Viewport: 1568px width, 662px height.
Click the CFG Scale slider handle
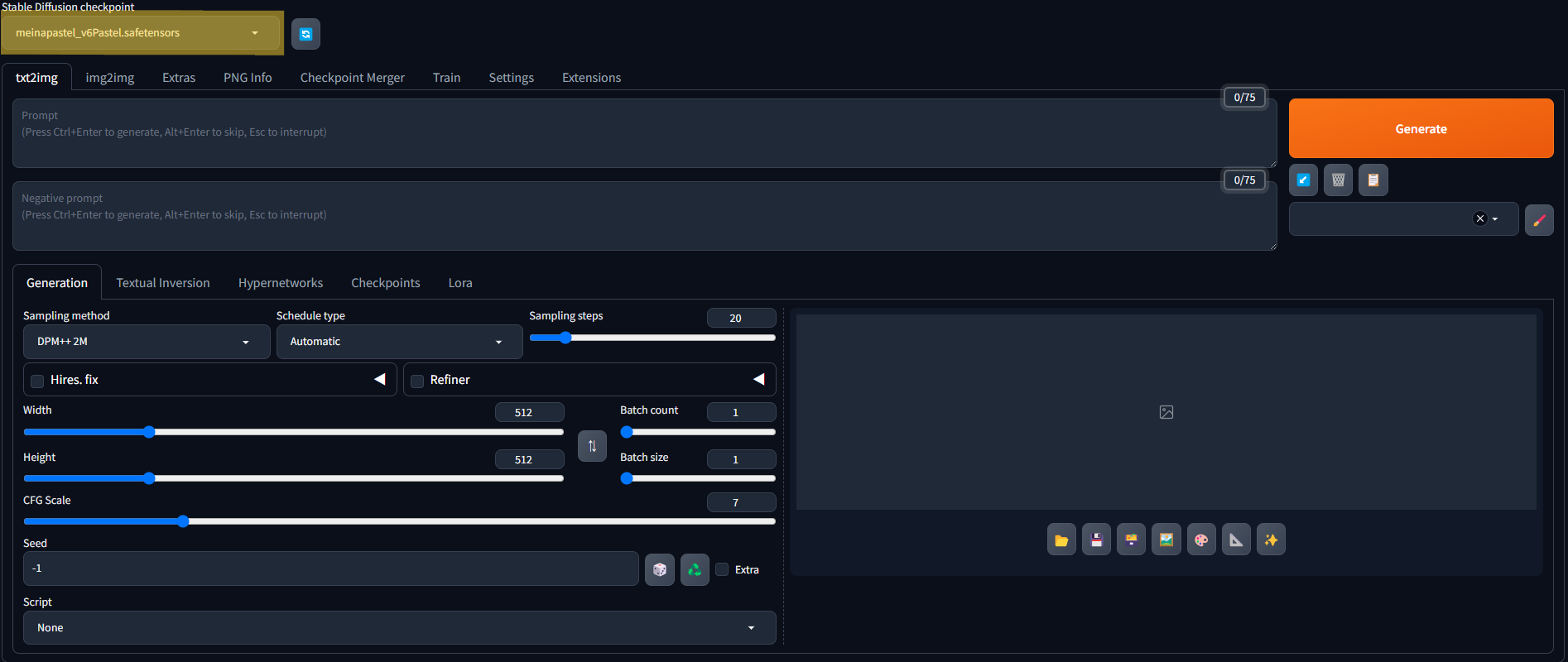tap(183, 521)
